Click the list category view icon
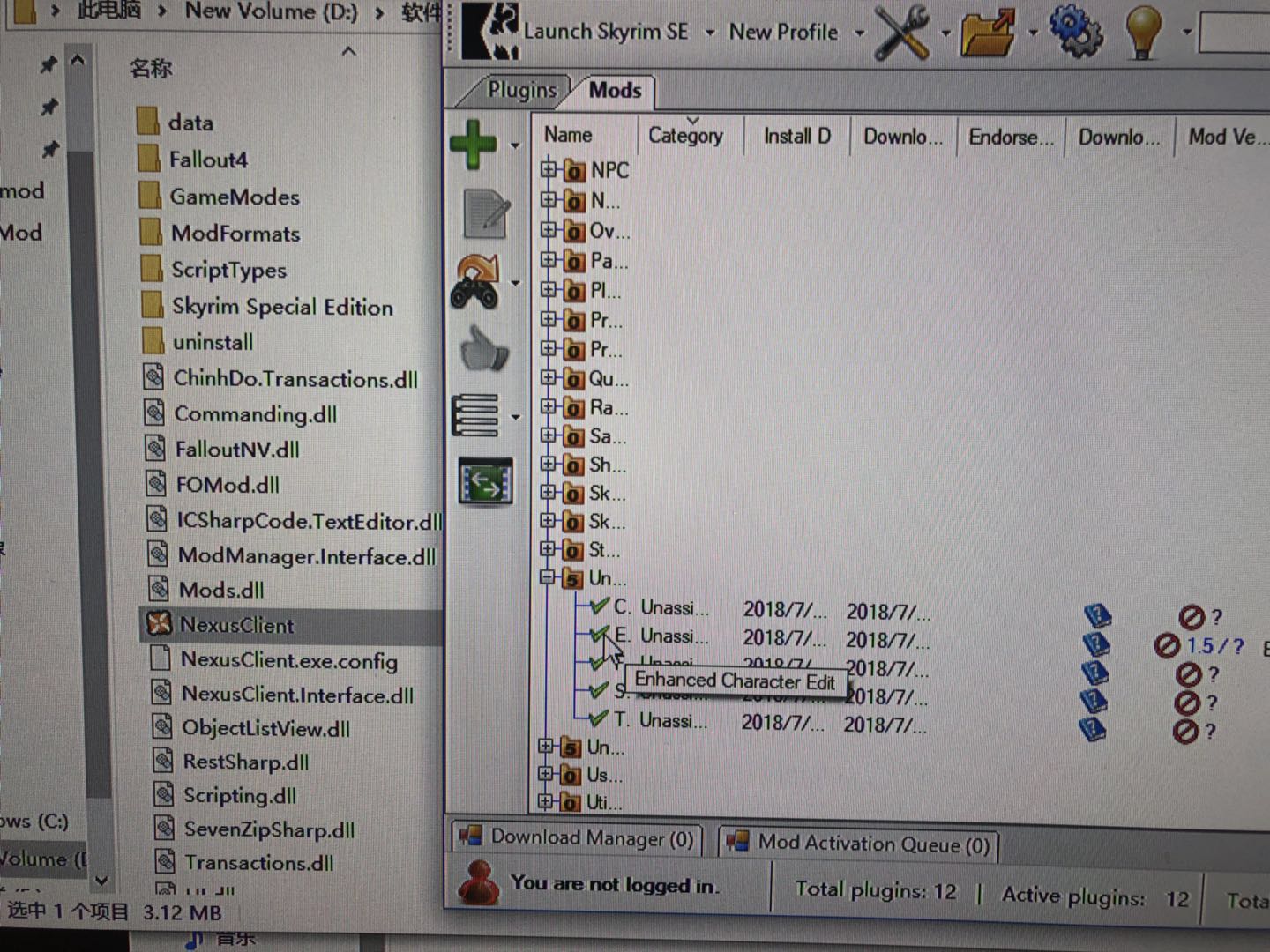Screen dimensions: 1270x952 475,415
